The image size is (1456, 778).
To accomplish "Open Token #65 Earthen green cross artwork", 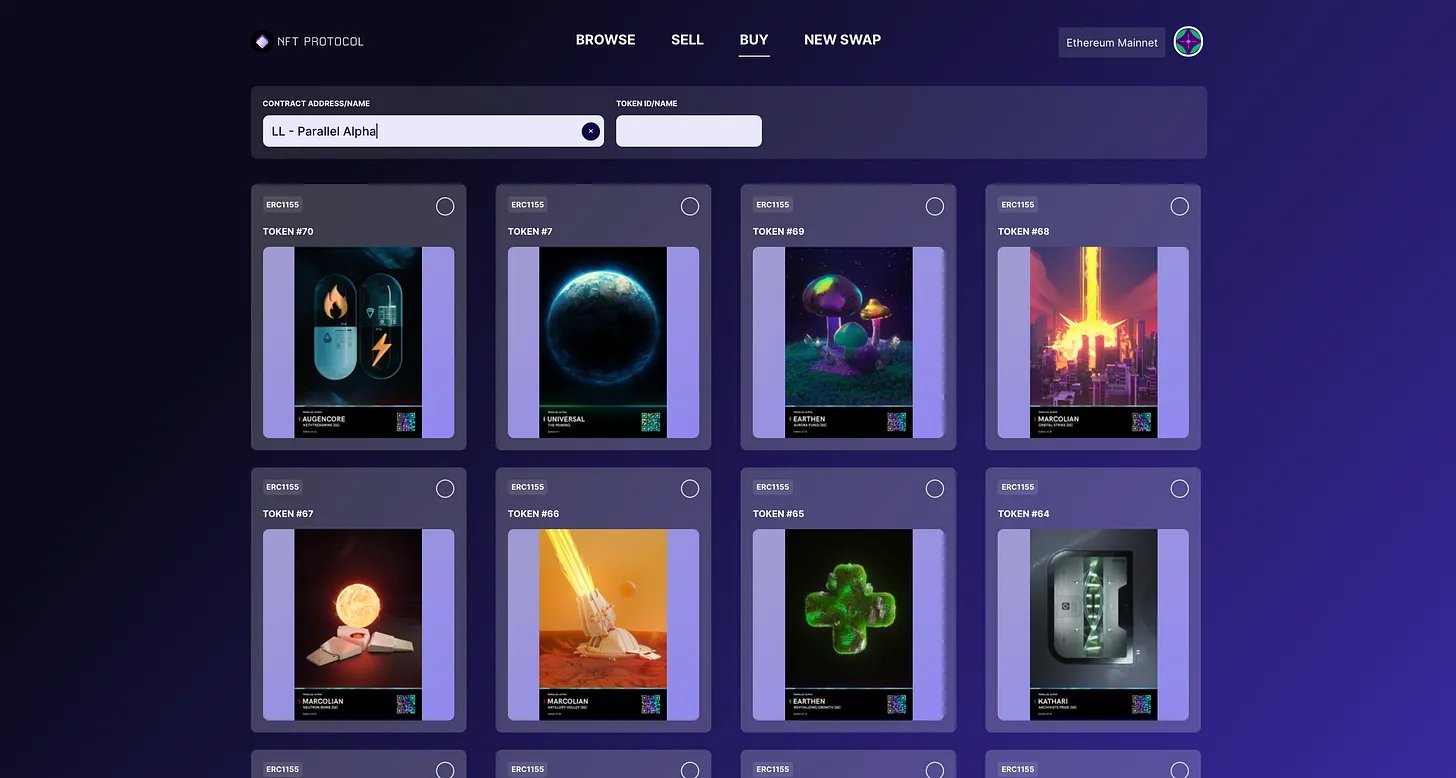I will click(848, 625).
